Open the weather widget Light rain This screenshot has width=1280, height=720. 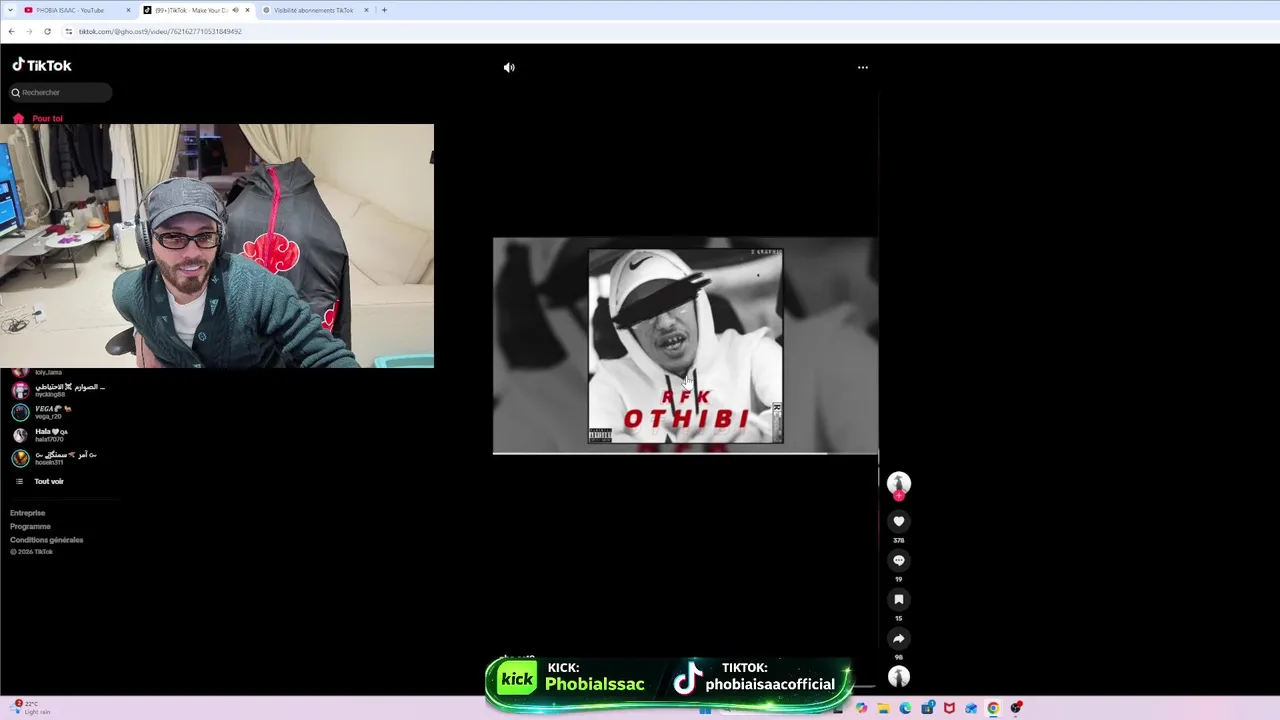(31, 707)
